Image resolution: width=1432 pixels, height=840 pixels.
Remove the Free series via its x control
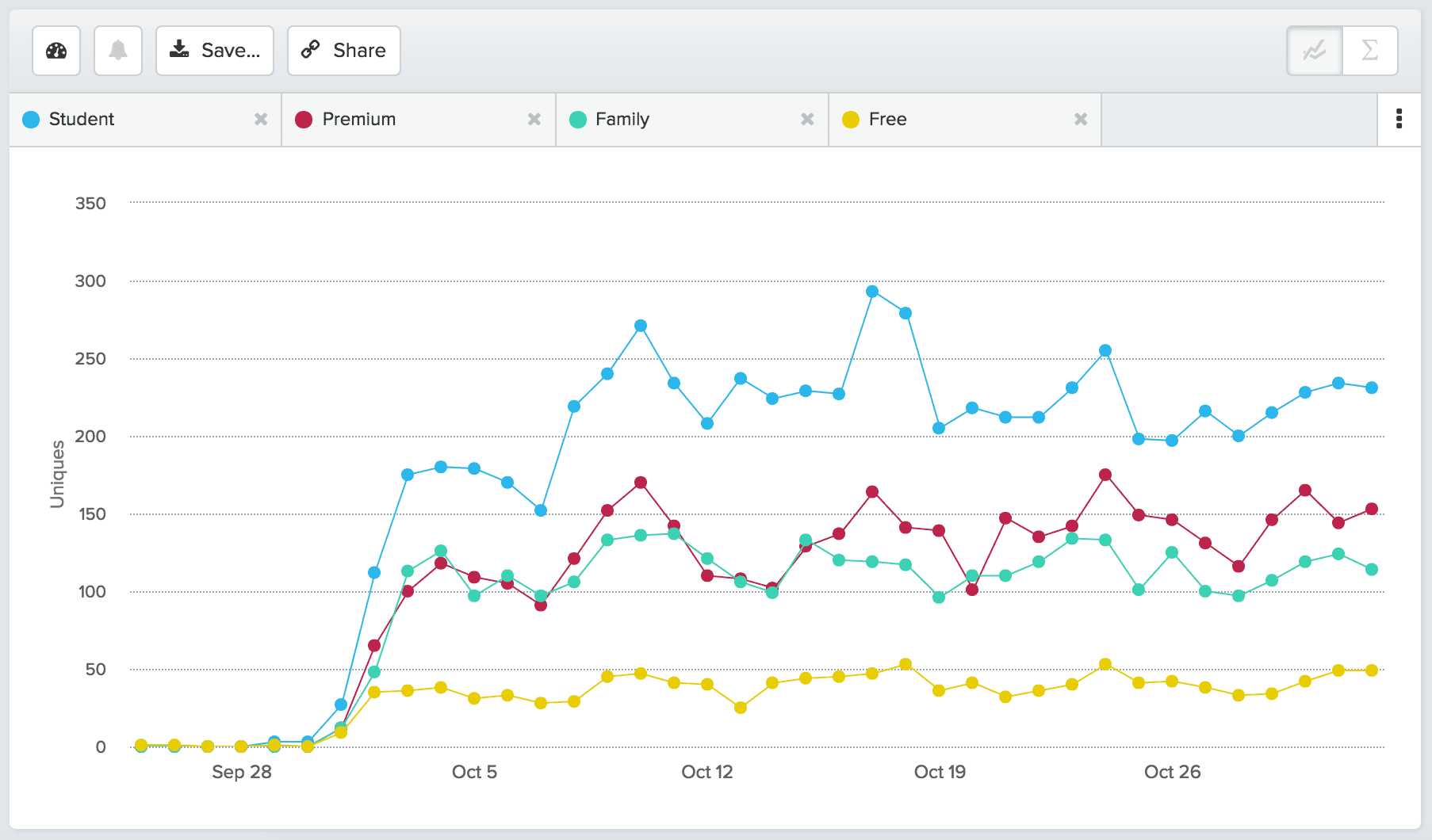click(x=1081, y=119)
